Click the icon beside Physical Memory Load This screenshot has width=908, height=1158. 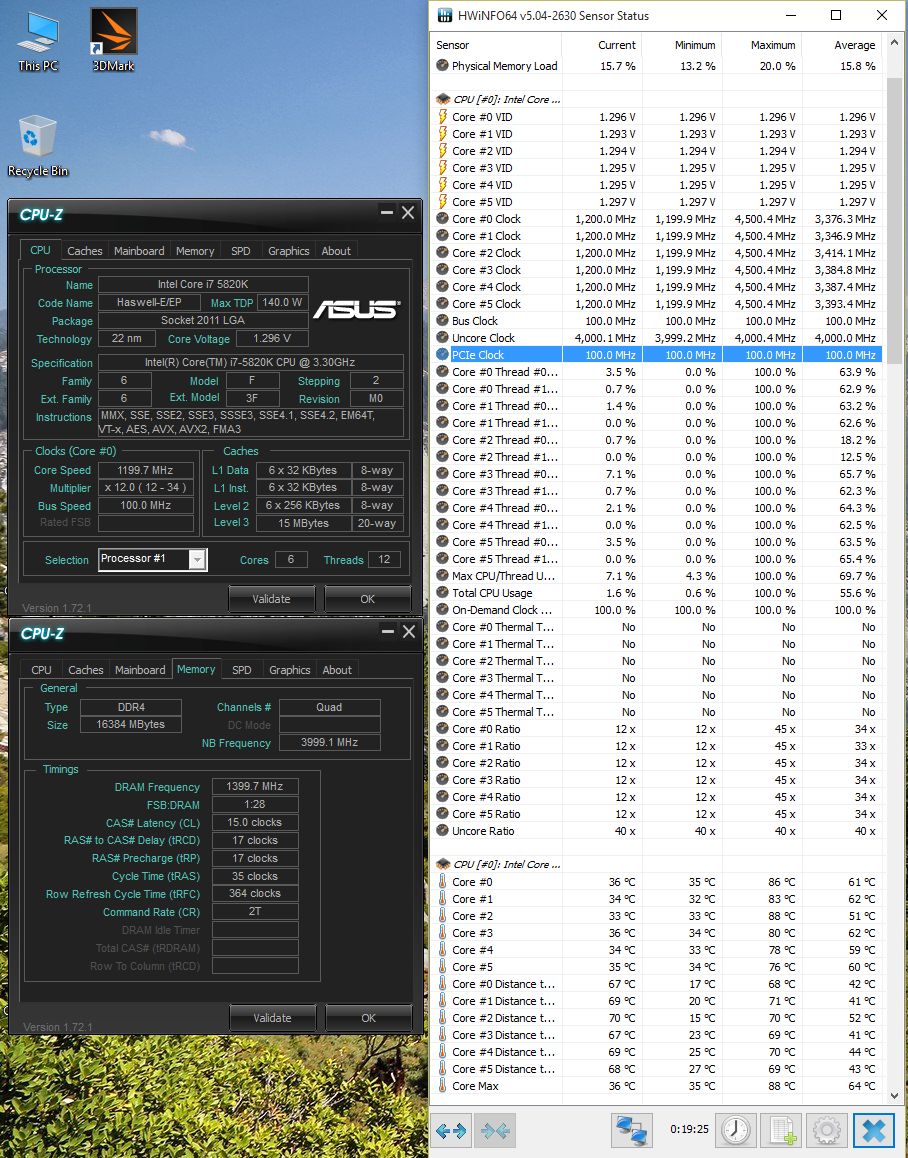click(x=443, y=65)
